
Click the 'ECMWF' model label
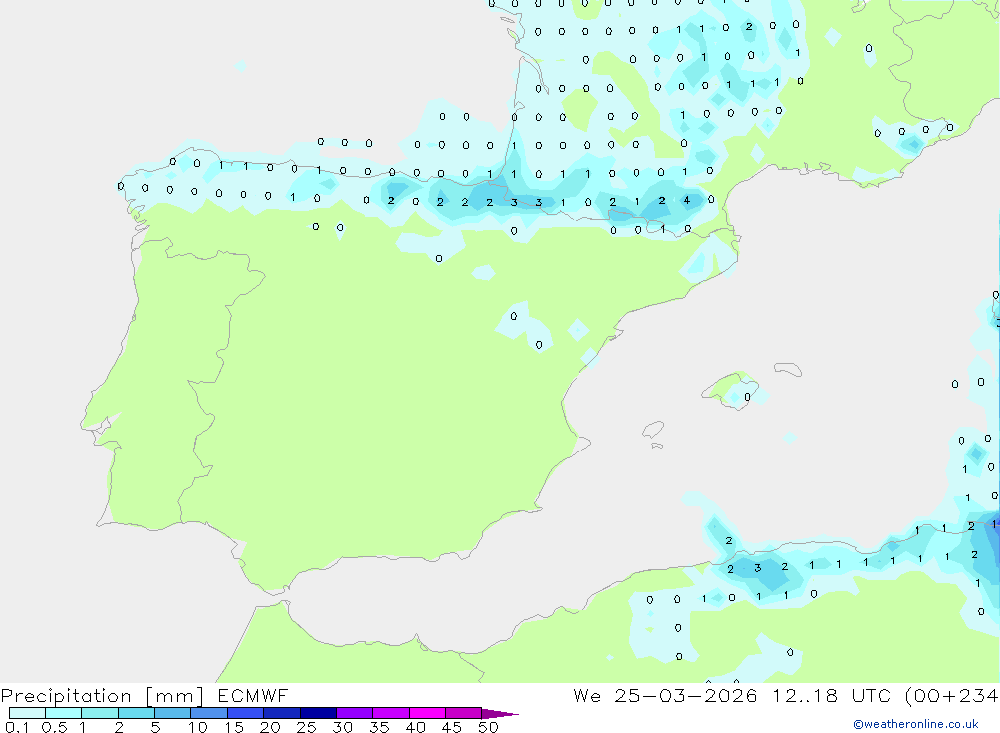[x=253, y=695]
